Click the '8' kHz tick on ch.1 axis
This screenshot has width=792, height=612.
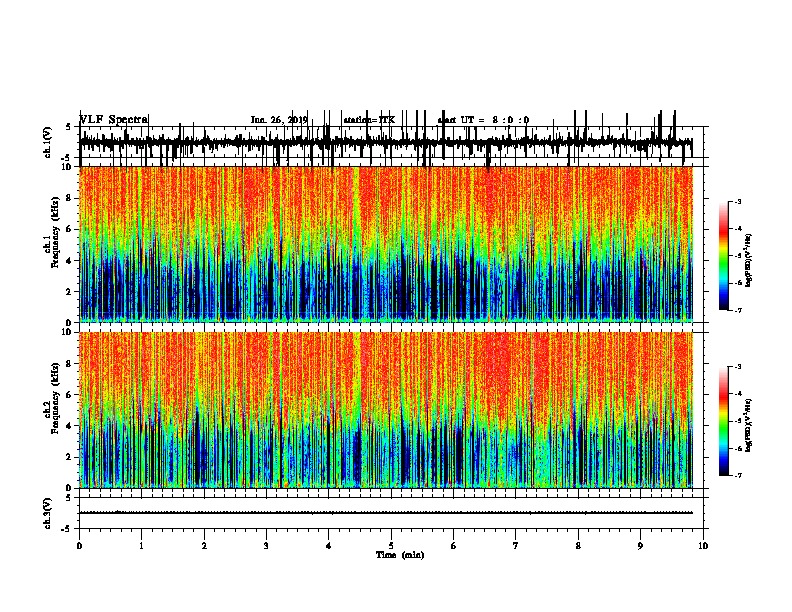[x=70, y=198]
